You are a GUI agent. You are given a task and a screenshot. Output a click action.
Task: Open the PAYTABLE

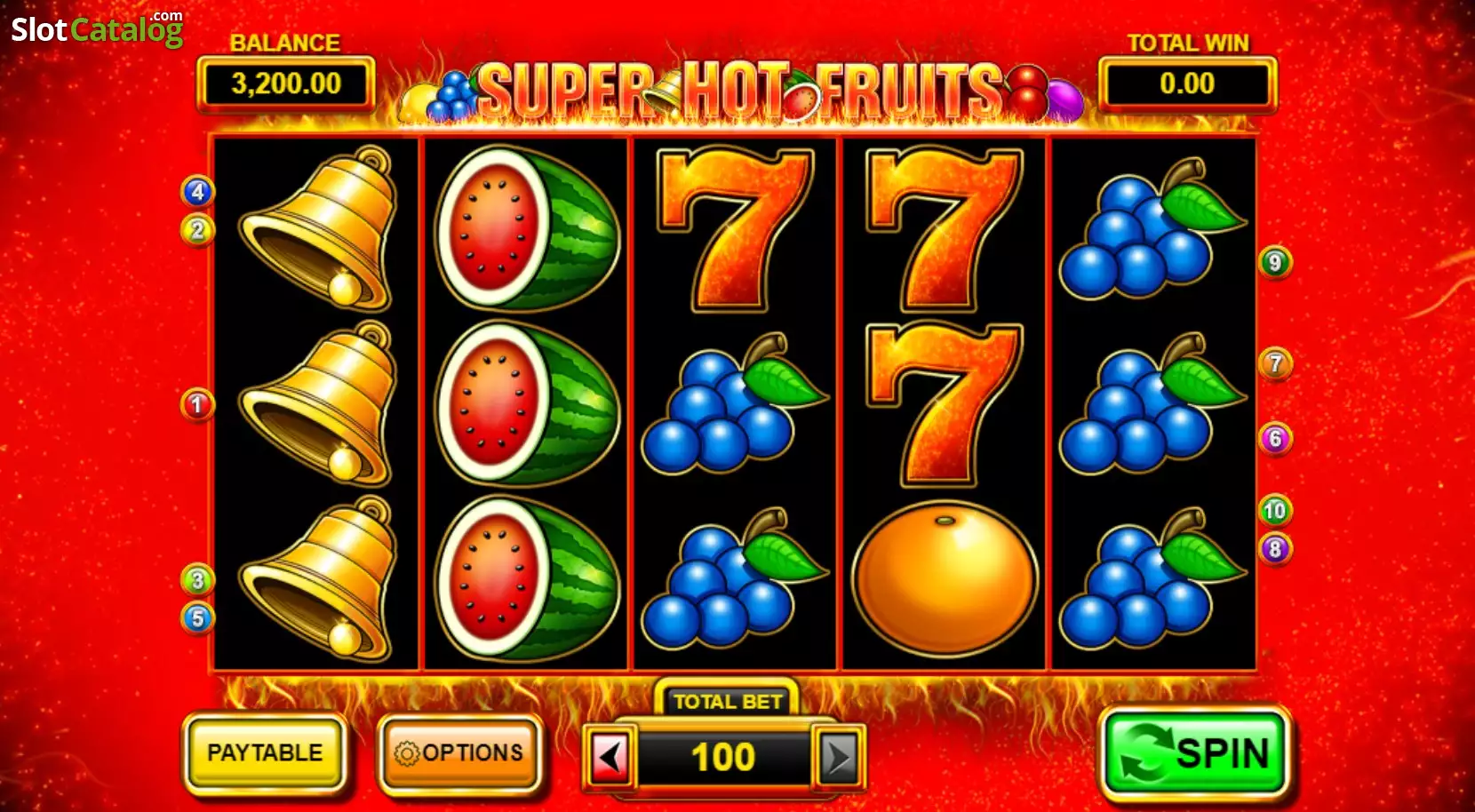(265, 753)
